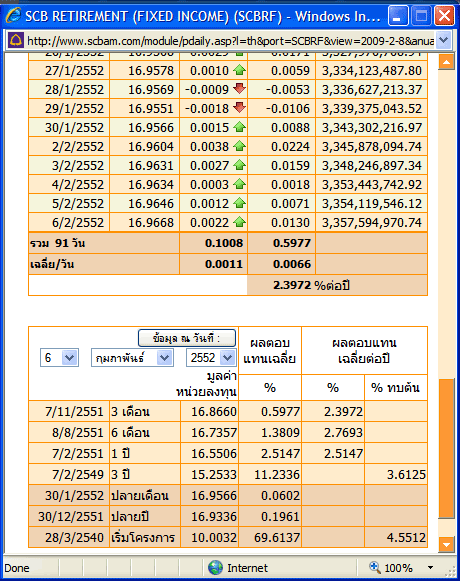Click the Internet zone globe icon
460x581 pixels.
pyautogui.click(x=215, y=567)
